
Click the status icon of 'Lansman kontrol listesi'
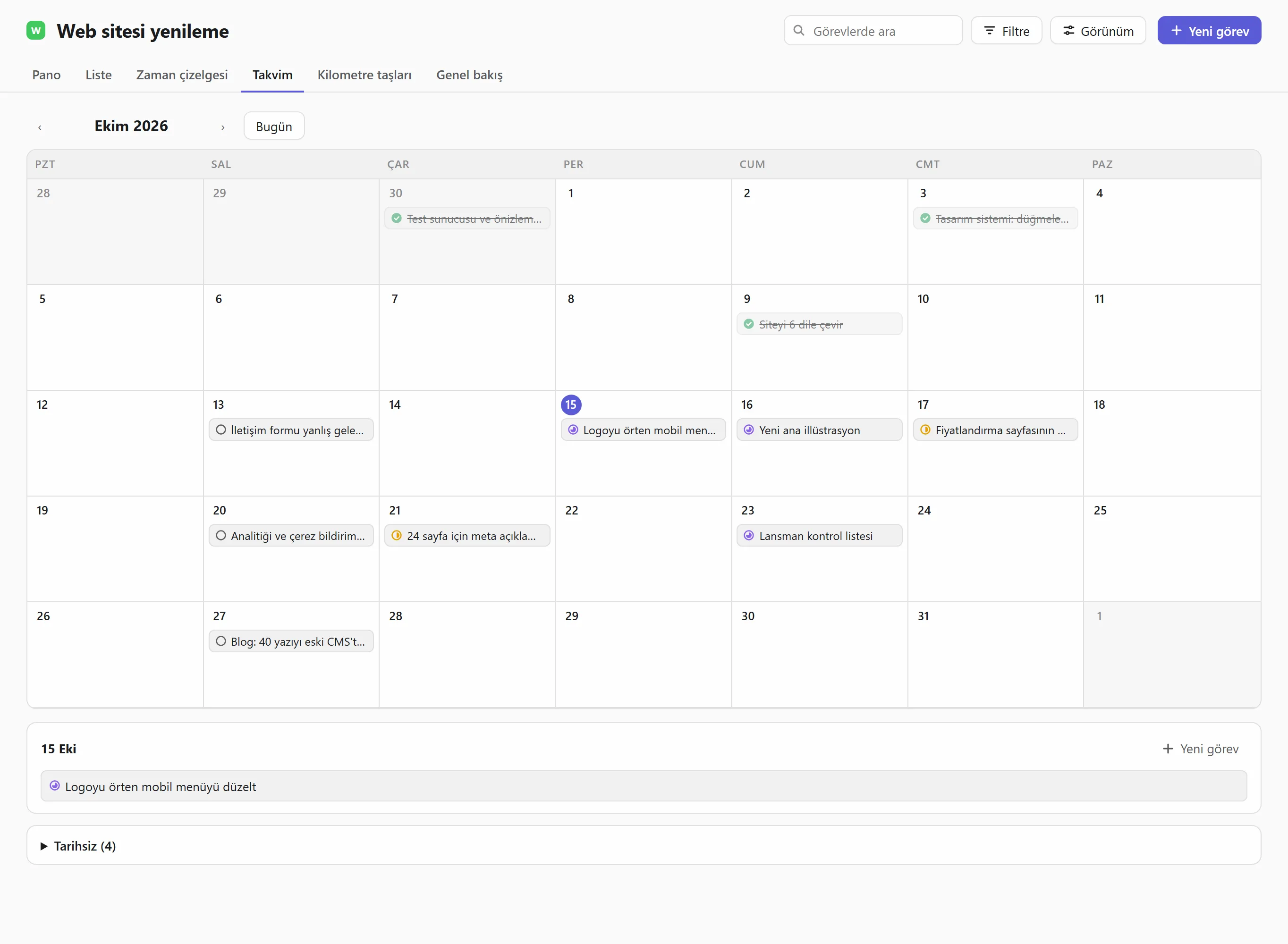point(749,535)
